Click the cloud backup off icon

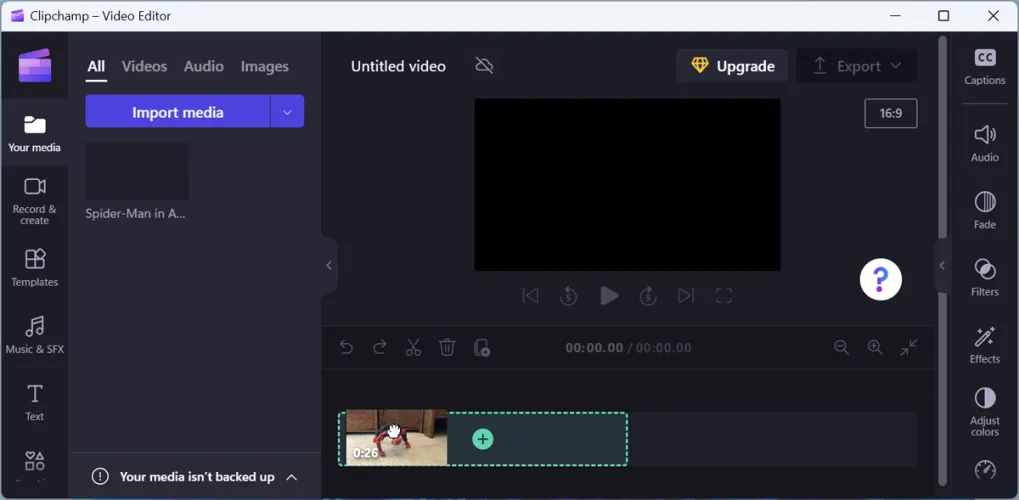tap(484, 66)
